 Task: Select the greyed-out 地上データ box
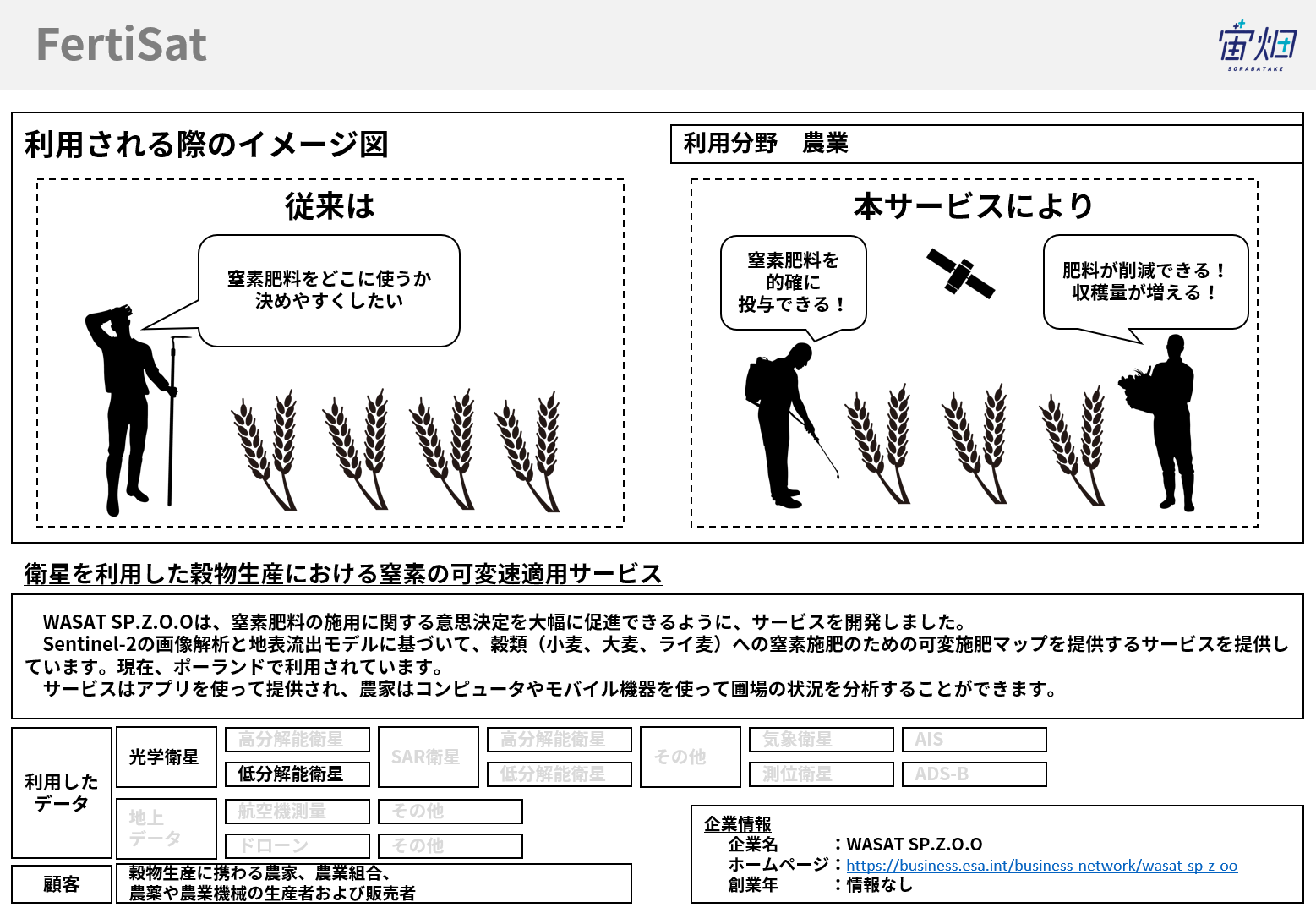(x=167, y=829)
